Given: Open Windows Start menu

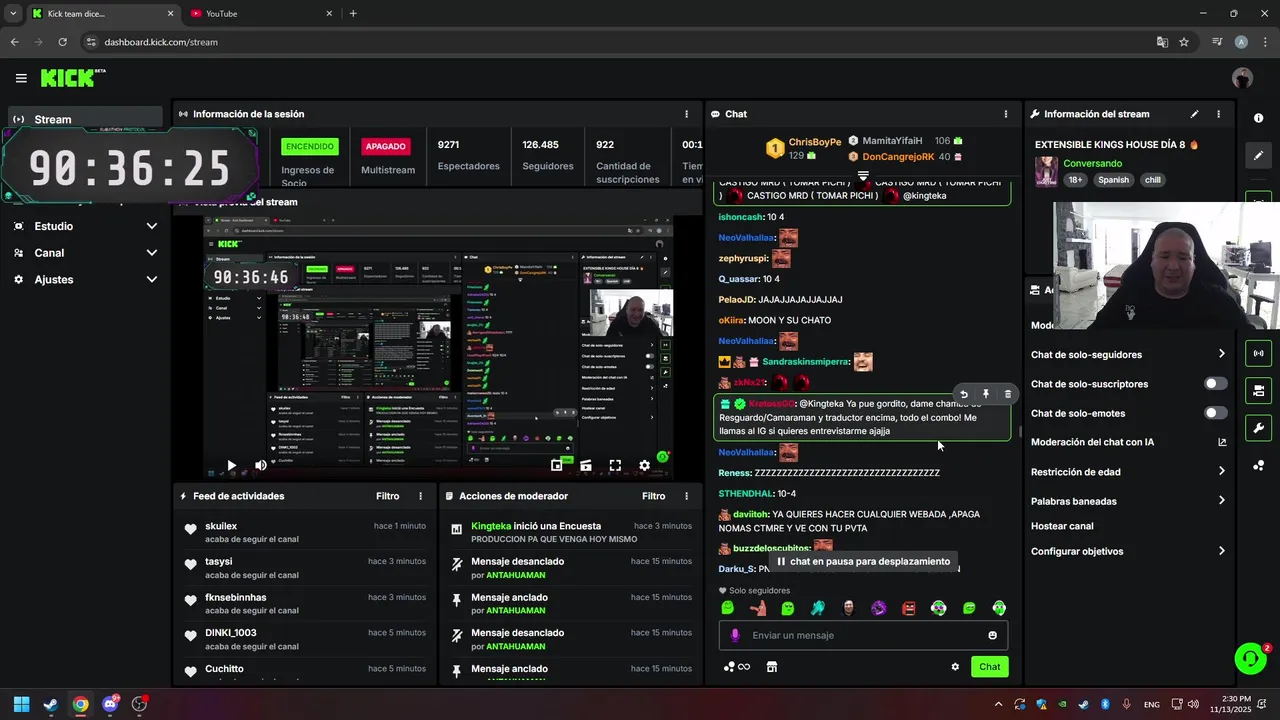Looking at the screenshot, I should pos(21,704).
